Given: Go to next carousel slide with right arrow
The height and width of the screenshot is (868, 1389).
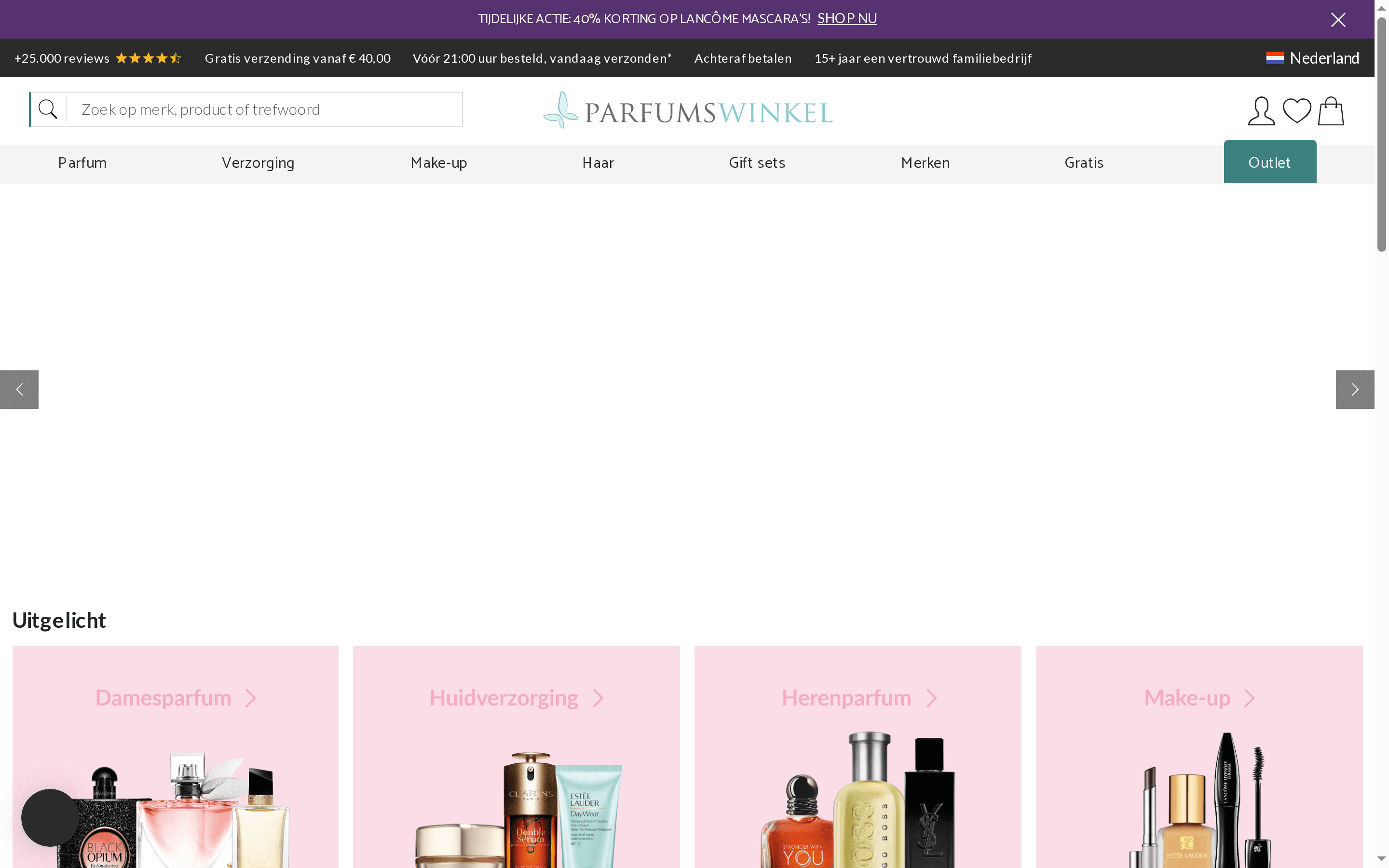Looking at the screenshot, I should [1355, 389].
